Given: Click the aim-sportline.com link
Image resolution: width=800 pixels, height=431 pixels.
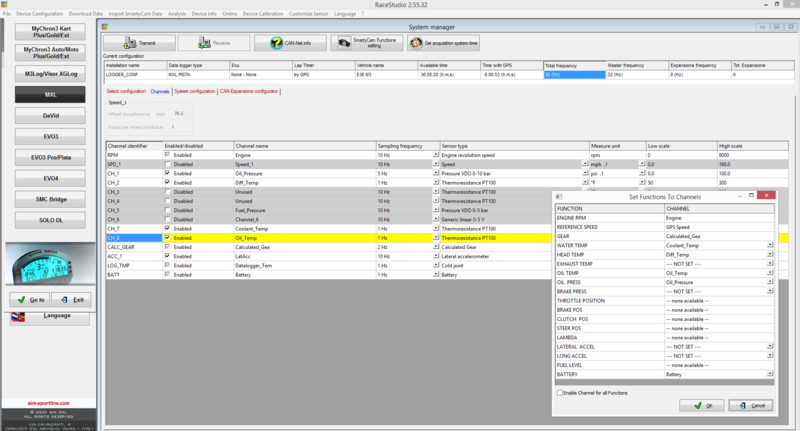Looking at the screenshot, I should tap(48, 403).
